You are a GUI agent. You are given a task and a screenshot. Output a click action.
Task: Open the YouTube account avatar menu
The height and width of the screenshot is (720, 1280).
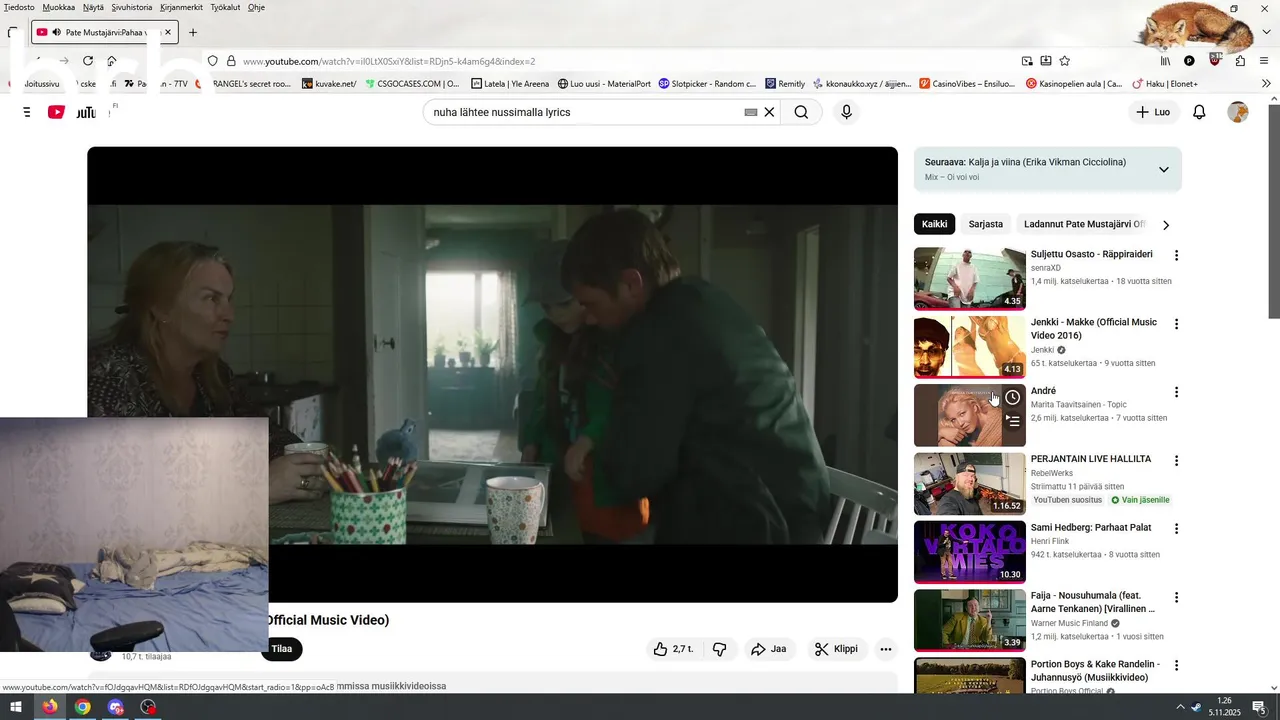1238,112
